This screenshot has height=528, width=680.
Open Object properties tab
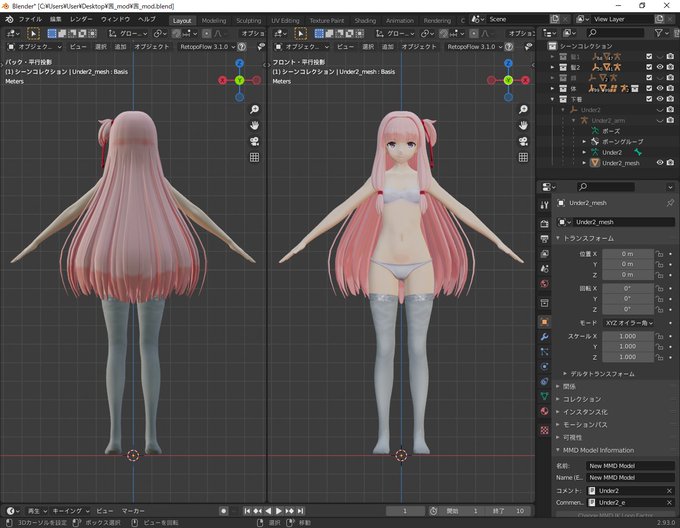545,322
